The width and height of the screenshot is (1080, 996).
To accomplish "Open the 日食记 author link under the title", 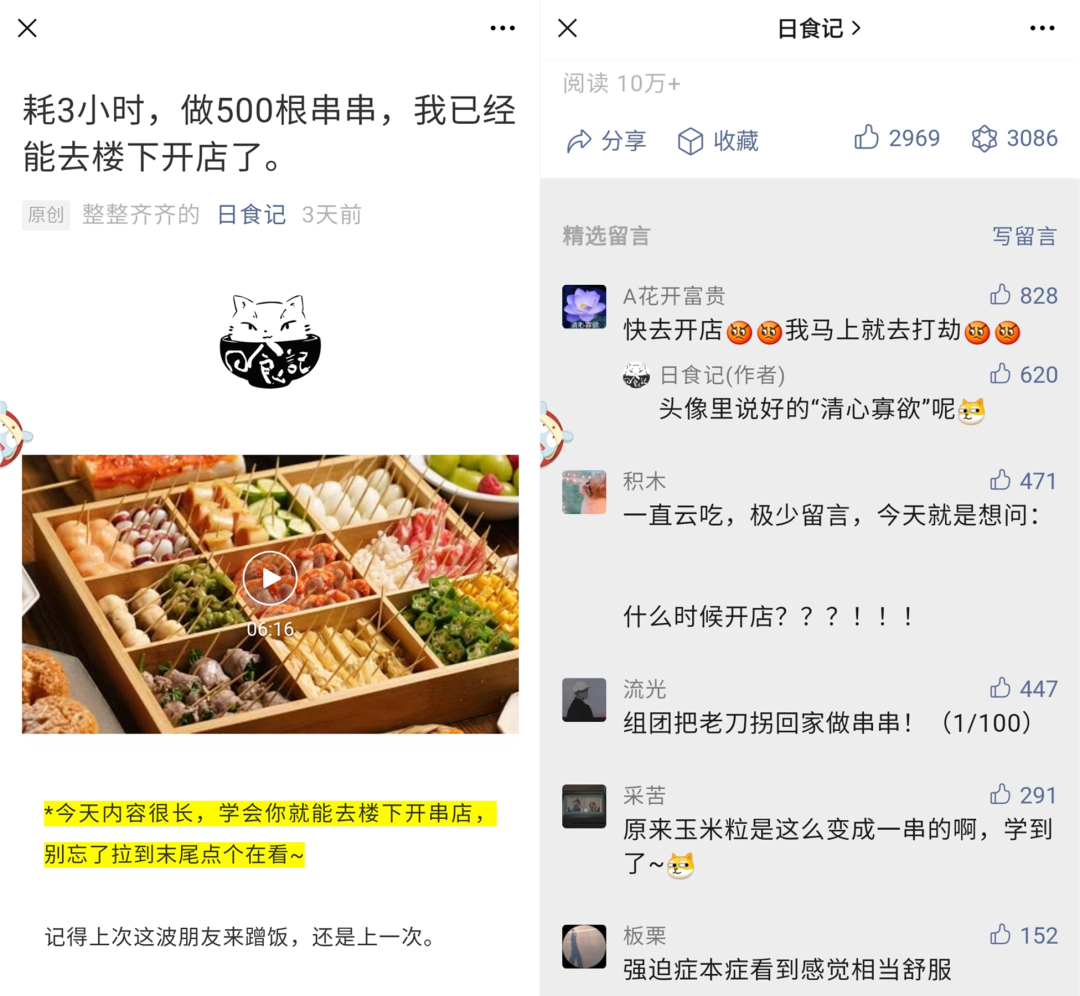I will [251, 215].
